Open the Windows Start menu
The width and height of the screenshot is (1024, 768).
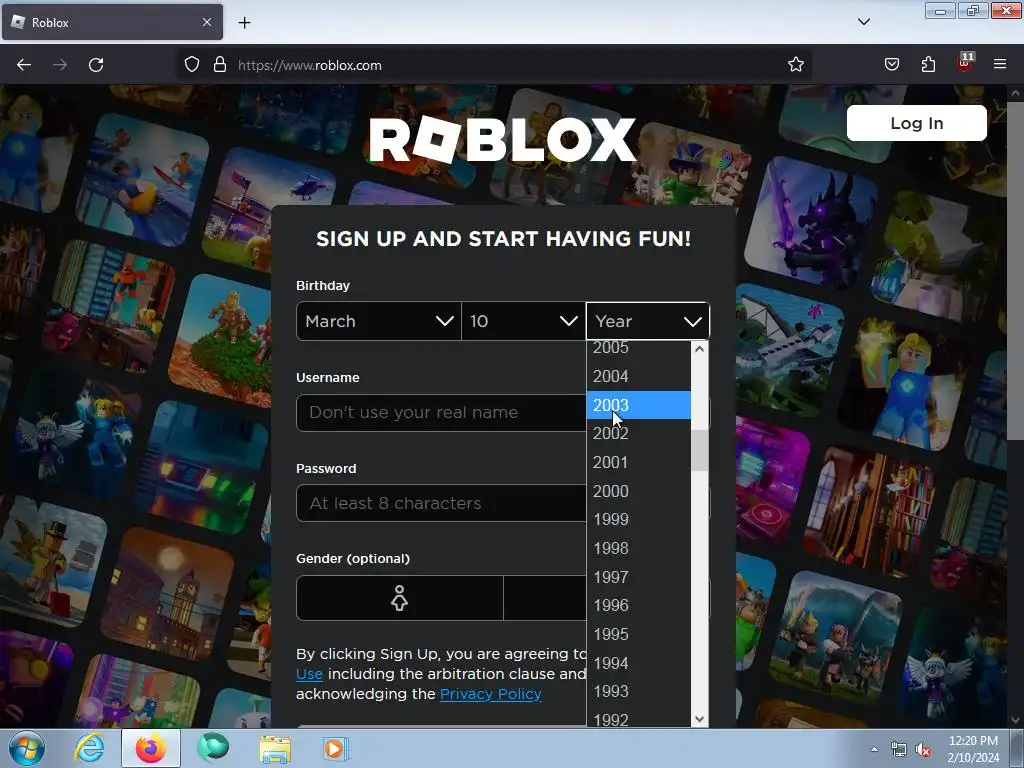pyautogui.click(x=25, y=748)
